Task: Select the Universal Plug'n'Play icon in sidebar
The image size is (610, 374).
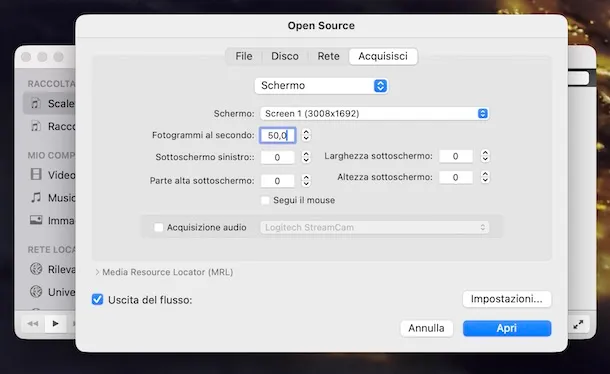Action: (x=36, y=291)
